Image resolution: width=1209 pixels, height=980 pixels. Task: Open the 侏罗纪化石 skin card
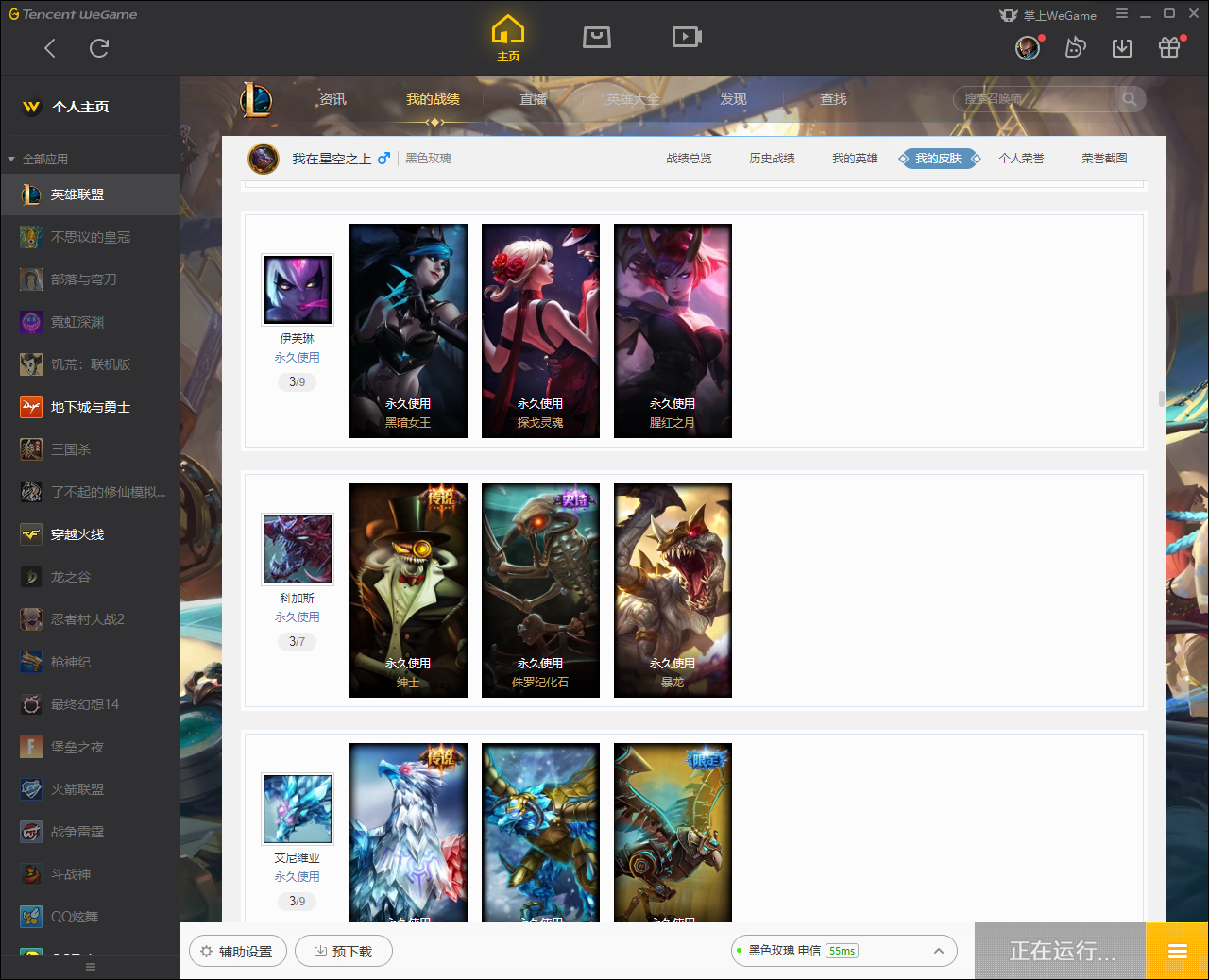point(540,590)
